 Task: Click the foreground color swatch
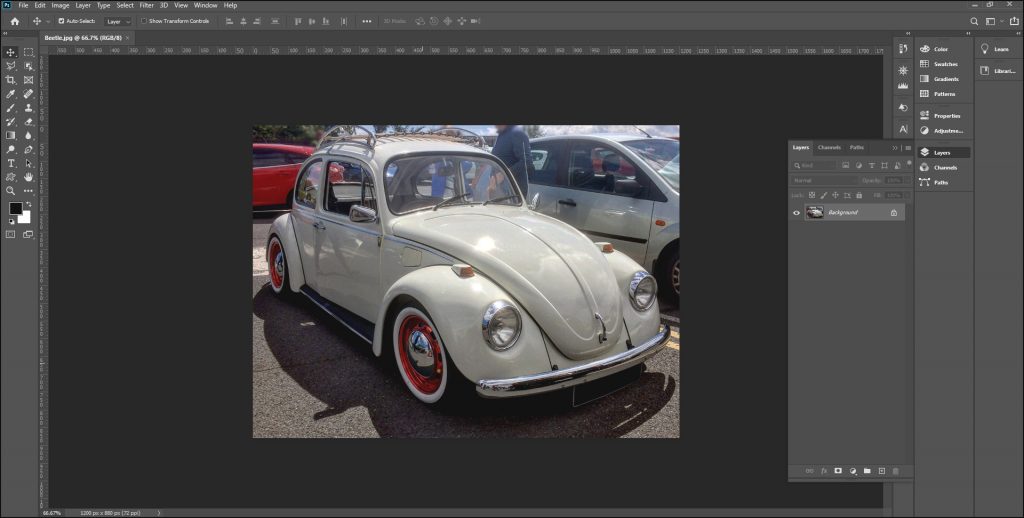click(x=16, y=209)
